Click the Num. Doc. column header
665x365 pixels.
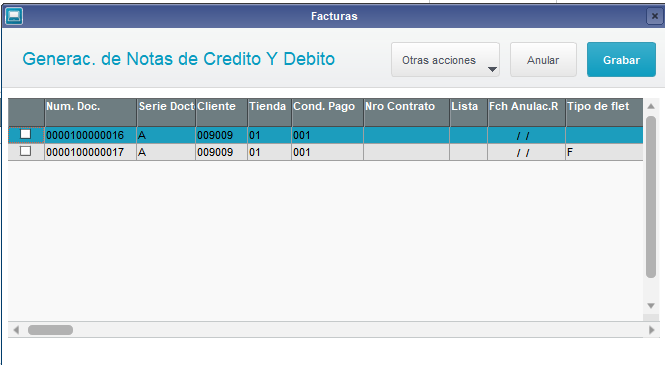pos(90,112)
